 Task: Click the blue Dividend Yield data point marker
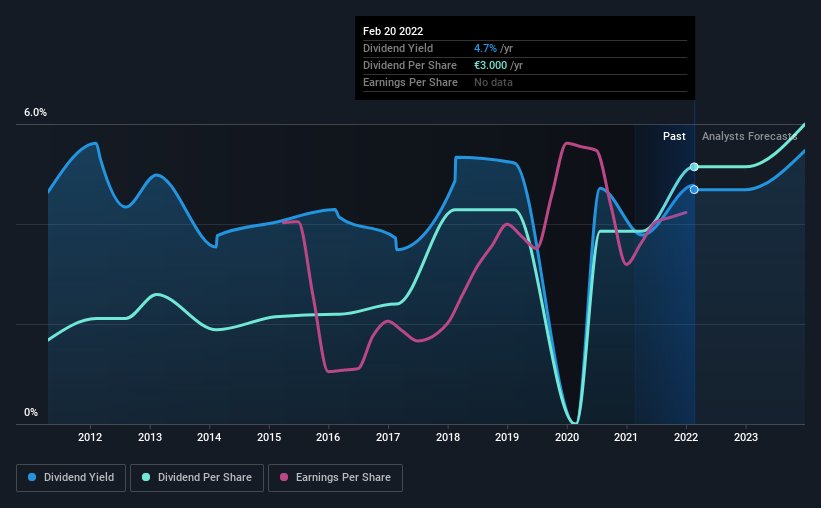694,190
